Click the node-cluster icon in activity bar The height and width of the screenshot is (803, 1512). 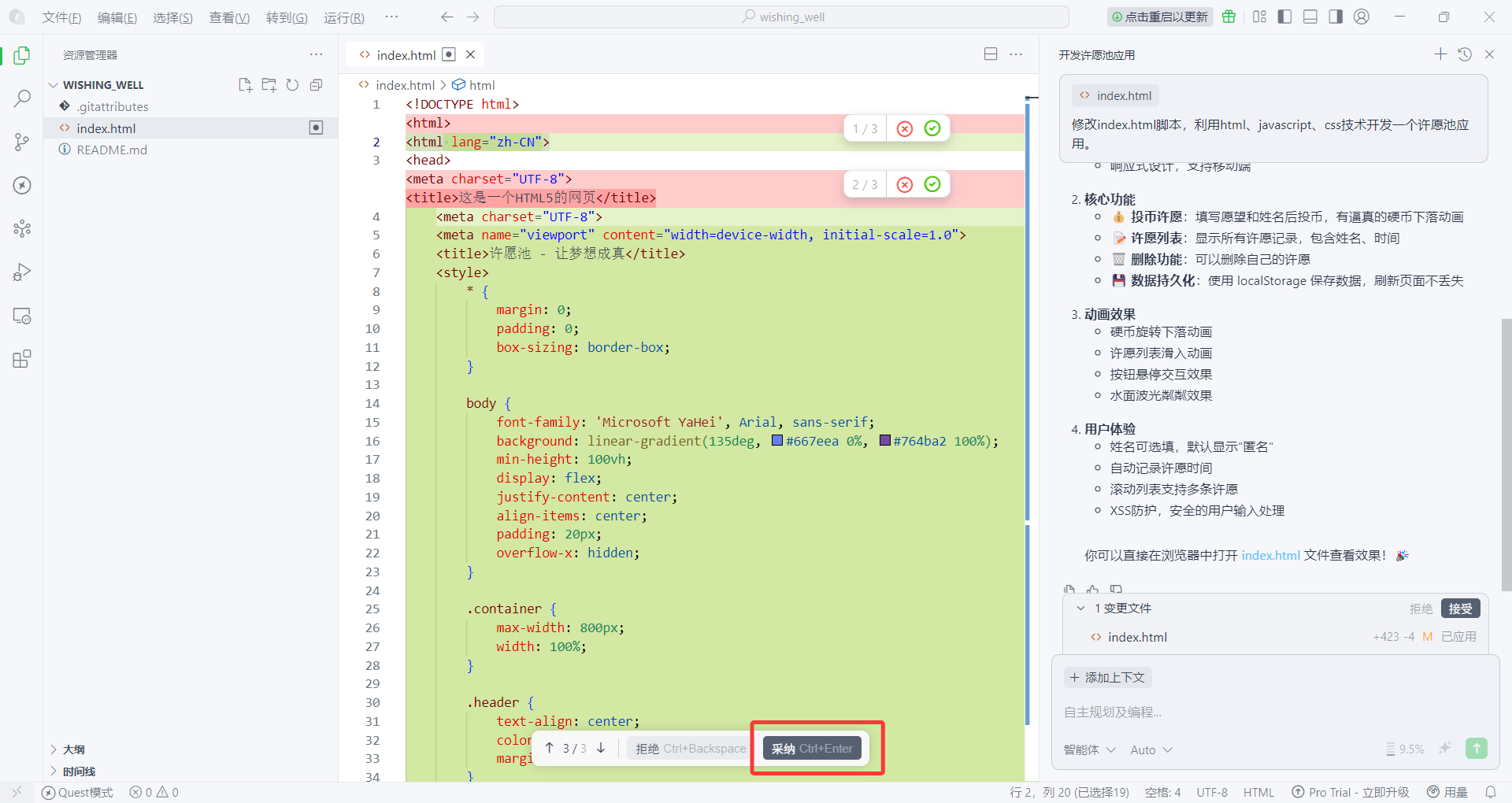pos(22,228)
